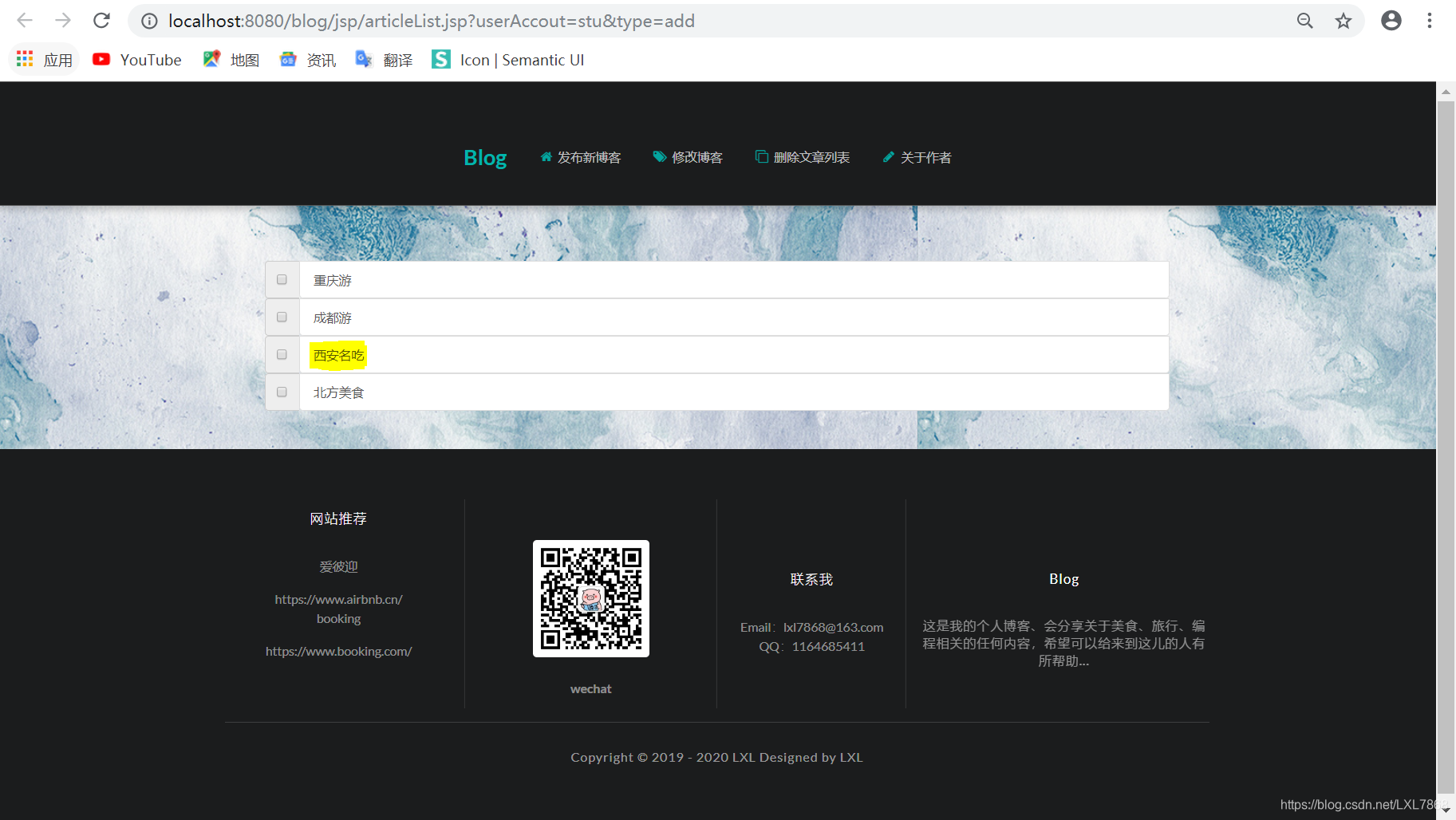Screen dimensions: 1456x820
Task: Open the 地图 maps bookmark
Action: tap(231, 60)
